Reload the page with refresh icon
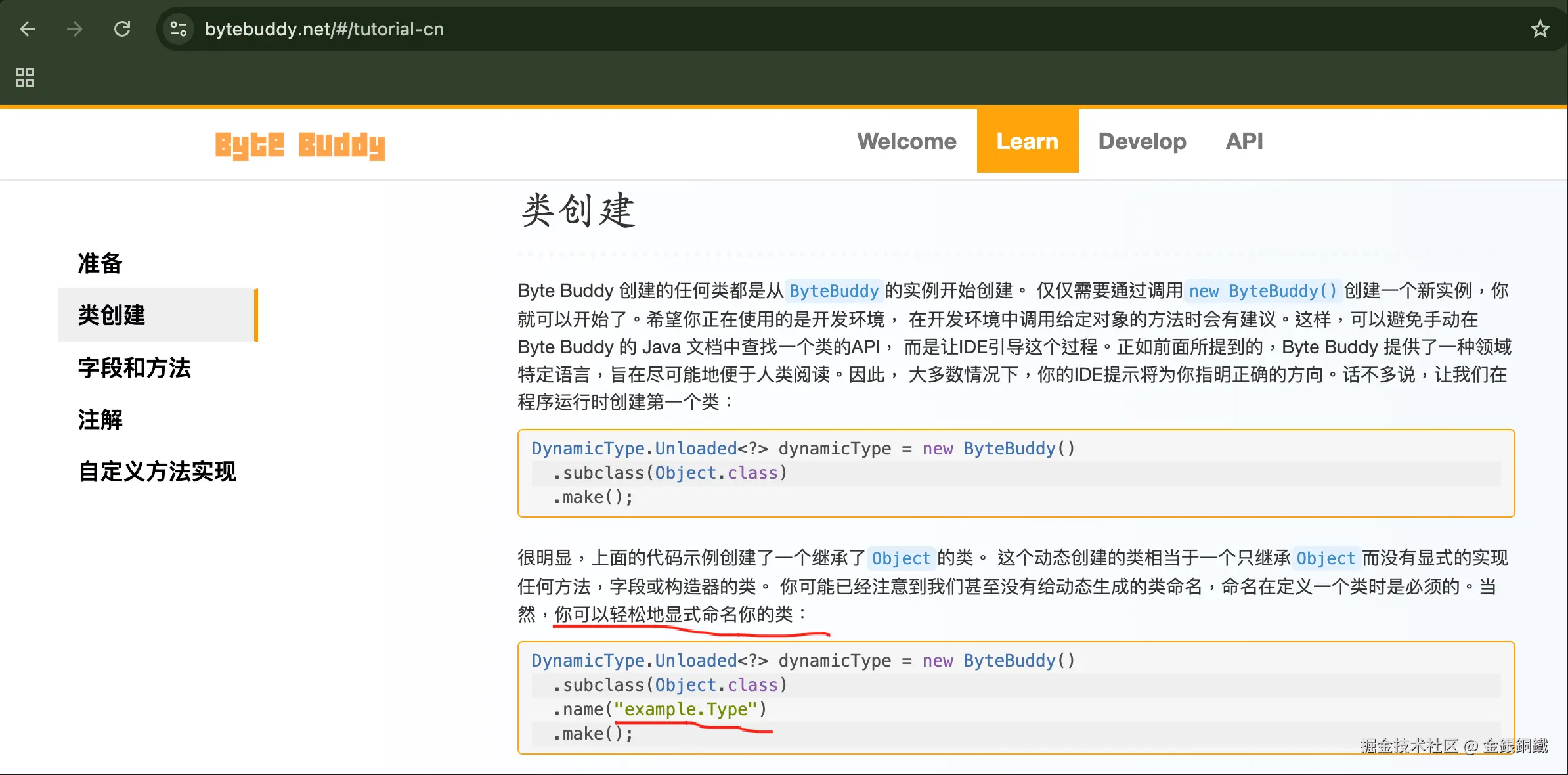The image size is (1568, 775). [x=122, y=29]
